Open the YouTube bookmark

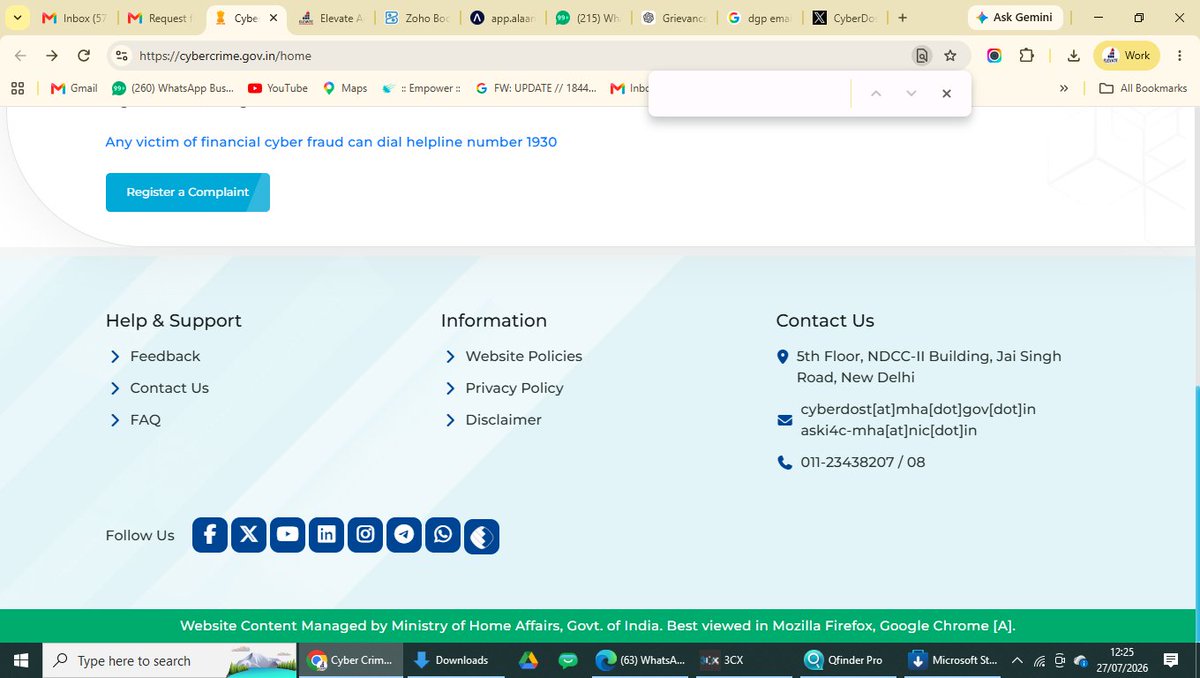(278, 88)
